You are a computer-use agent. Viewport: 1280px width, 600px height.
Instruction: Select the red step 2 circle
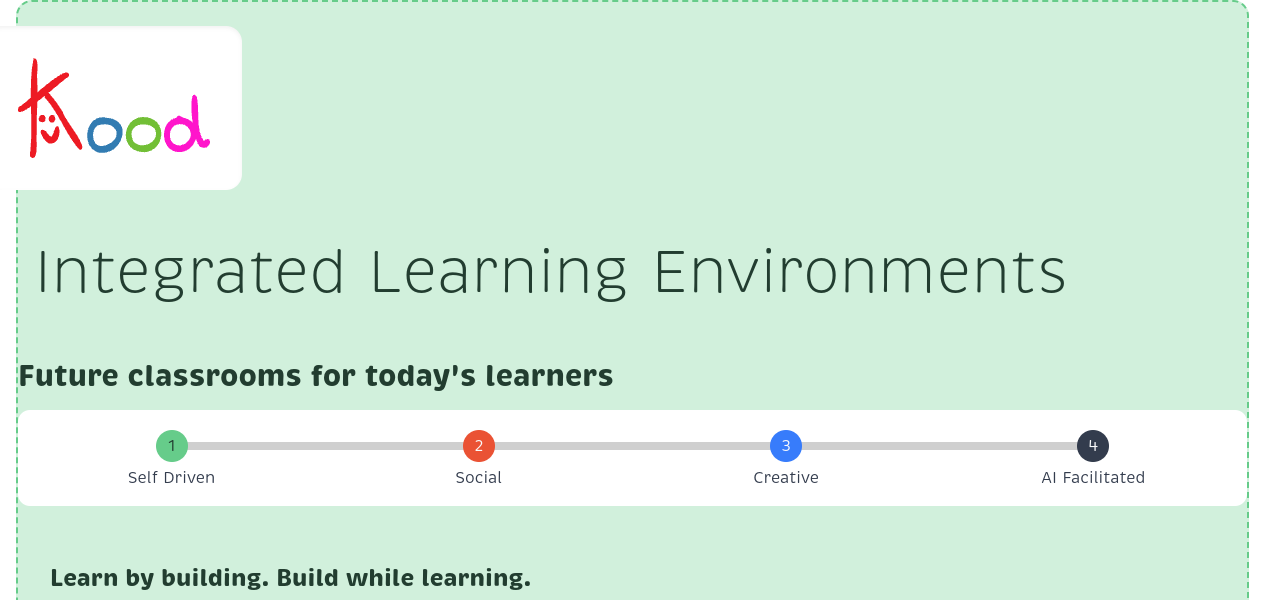[x=479, y=446]
